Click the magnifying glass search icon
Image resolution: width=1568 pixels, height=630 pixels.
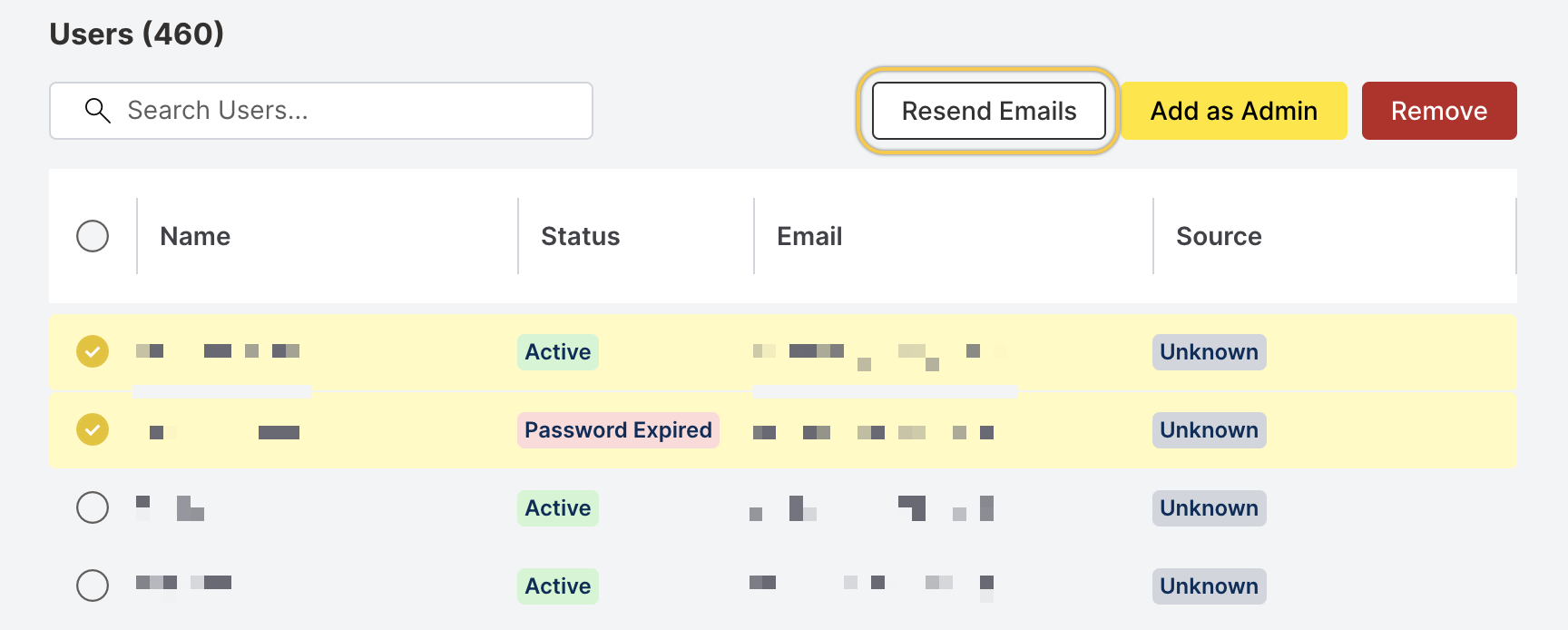point(97,111)
